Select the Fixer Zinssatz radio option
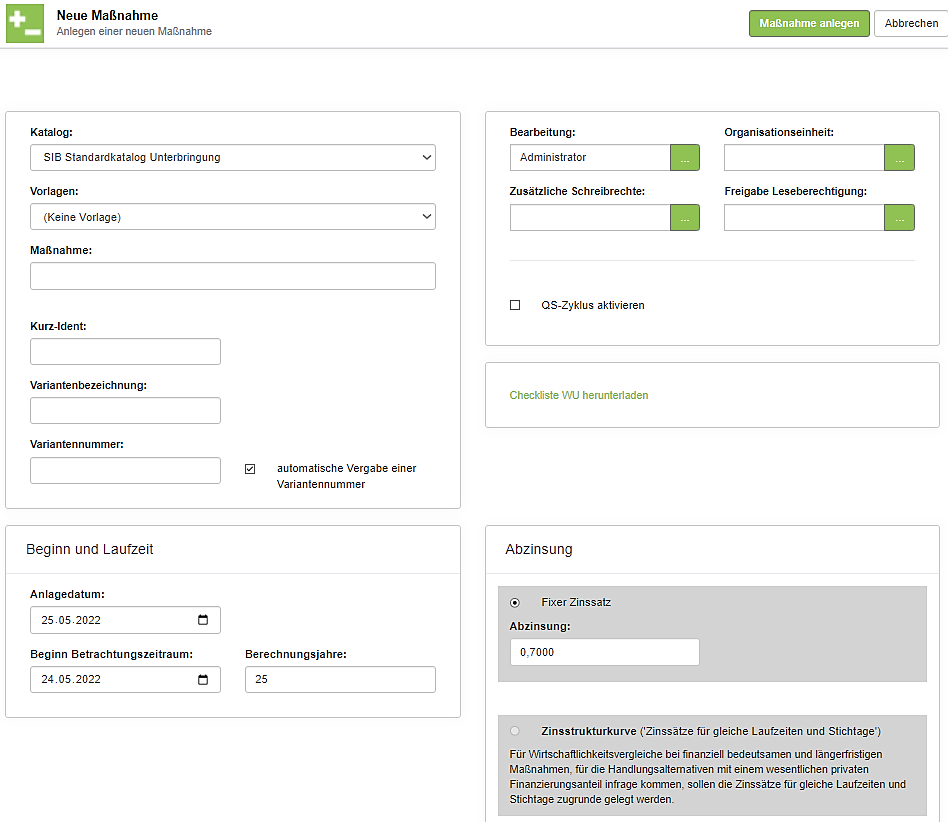948x822 pixels. click(x=515, y=602)
